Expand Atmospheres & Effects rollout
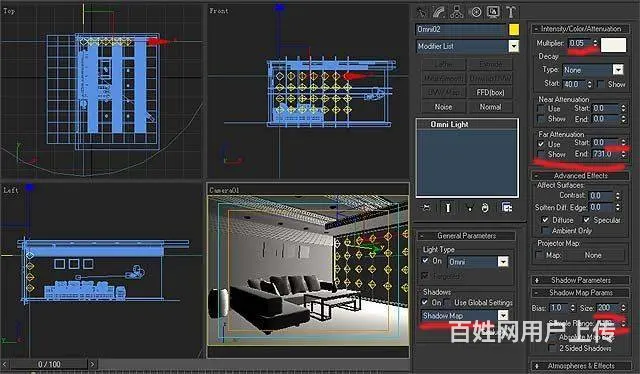Screen dimensions: 640x374 tap(580, 366)
